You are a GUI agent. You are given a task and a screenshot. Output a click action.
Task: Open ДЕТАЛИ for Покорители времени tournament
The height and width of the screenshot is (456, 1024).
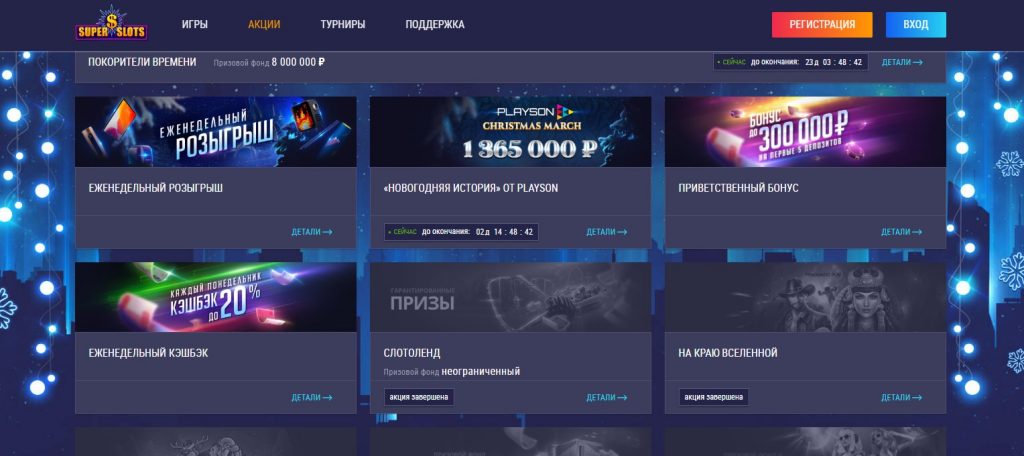902,62
